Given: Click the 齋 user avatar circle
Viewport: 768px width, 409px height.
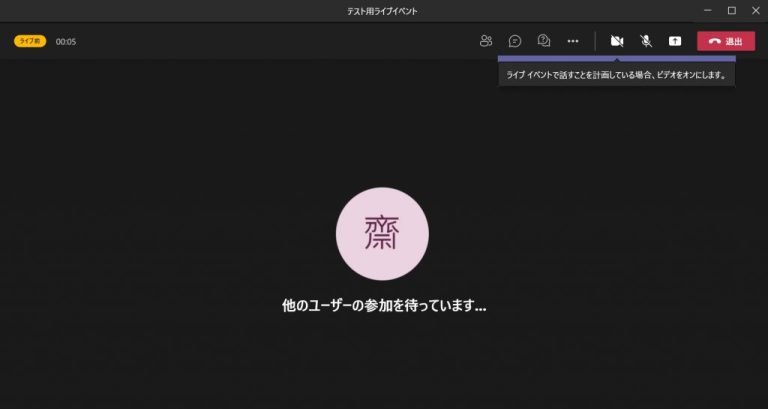Looking at the screenshot, I should coord(383,233).
